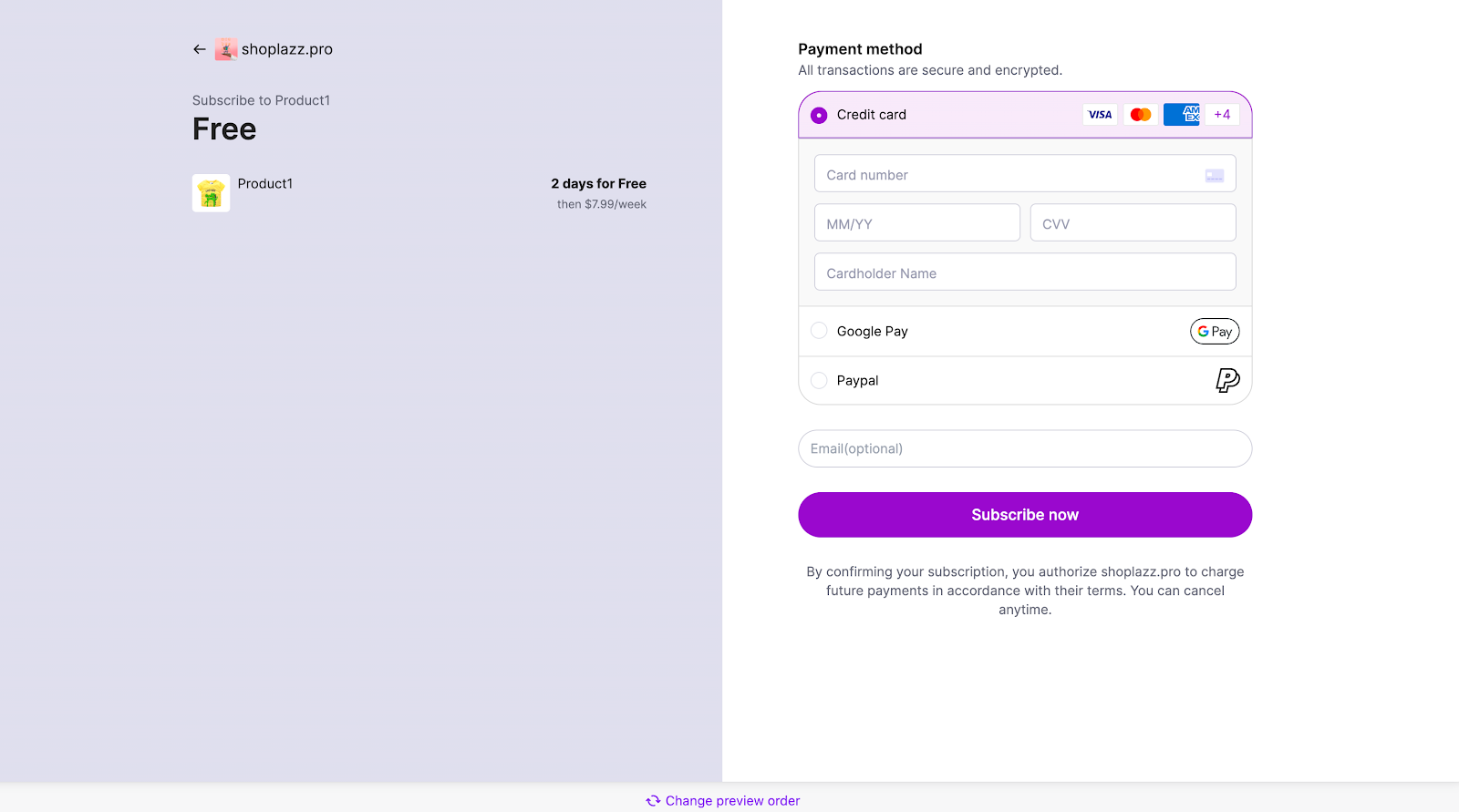Click the Google Pay logo badge
1459x812 pixels.
coord(1215,332)
